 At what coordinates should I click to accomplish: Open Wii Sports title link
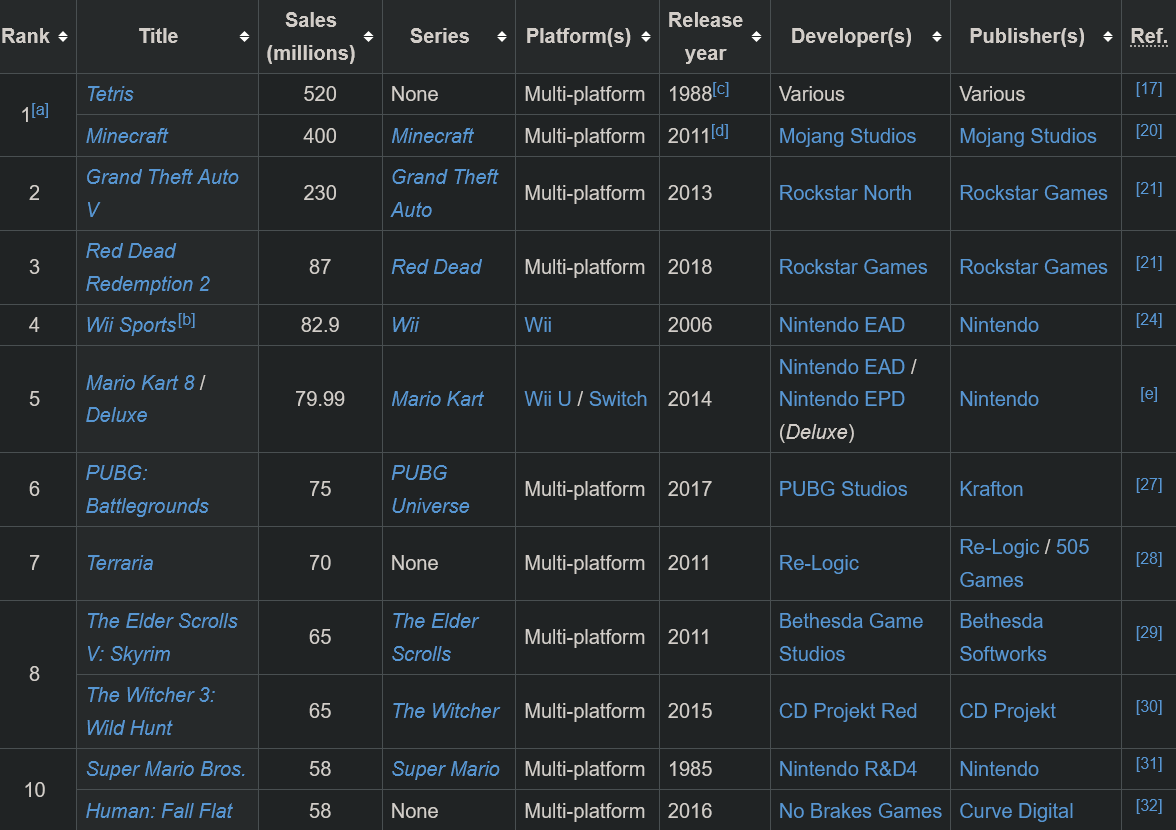(131, 325)
